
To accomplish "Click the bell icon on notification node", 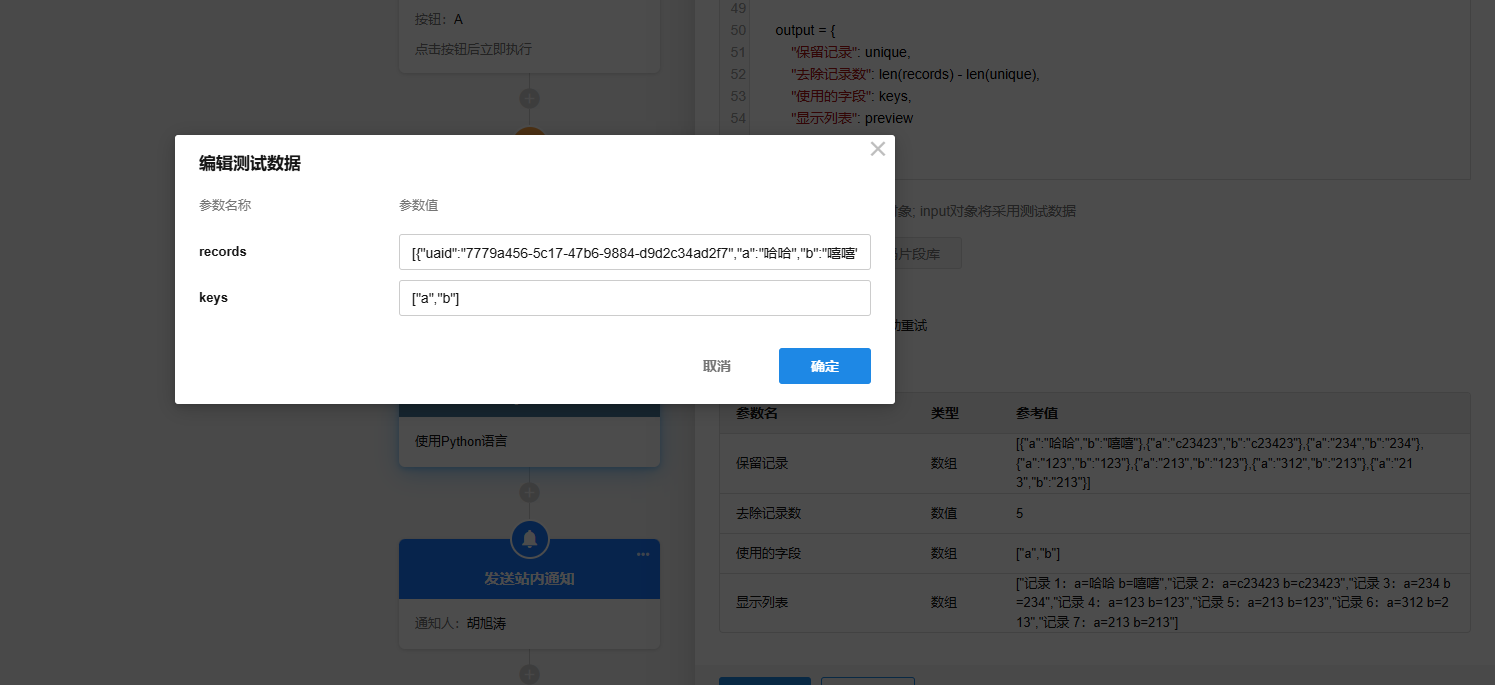I will tap(529, 540).
